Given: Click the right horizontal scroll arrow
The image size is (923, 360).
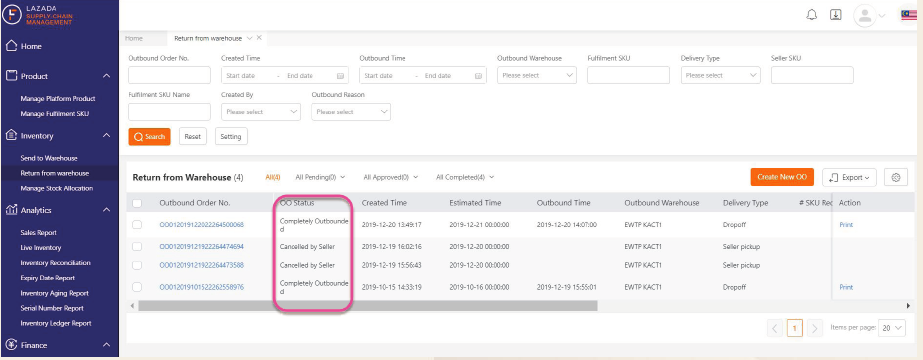Looking at the screenshot, I should pyautogui.click(x=908, y=306).
